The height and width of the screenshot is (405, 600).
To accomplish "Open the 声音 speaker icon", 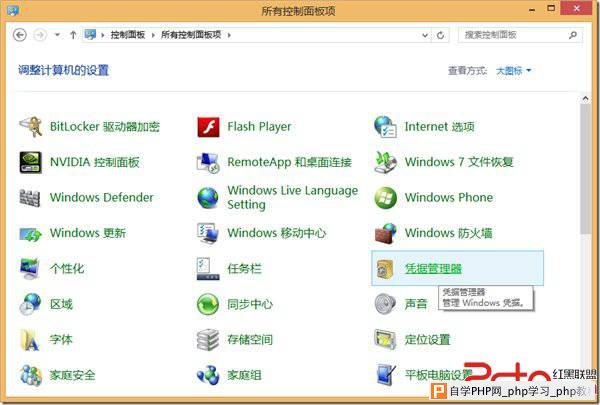I will [x=385, y=304].
